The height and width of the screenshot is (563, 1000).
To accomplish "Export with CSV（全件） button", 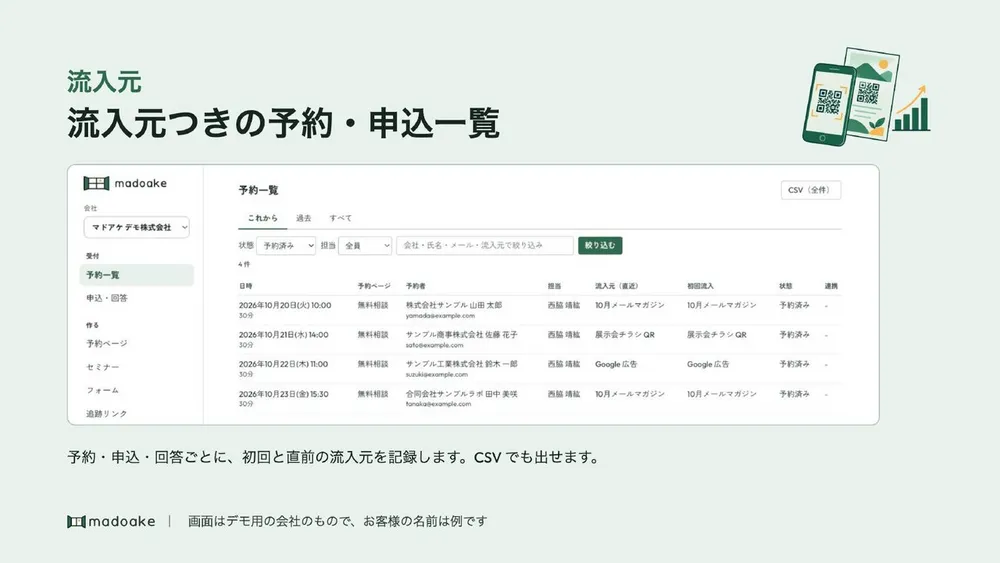I will pos(811,190).
